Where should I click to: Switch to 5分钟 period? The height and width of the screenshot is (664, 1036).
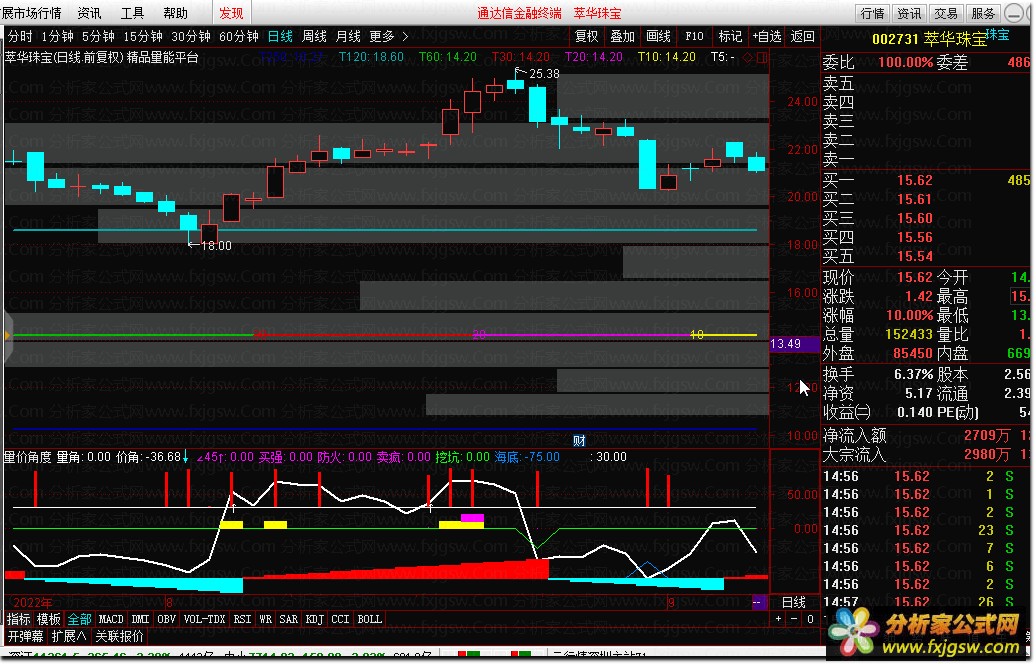(98, 36)
